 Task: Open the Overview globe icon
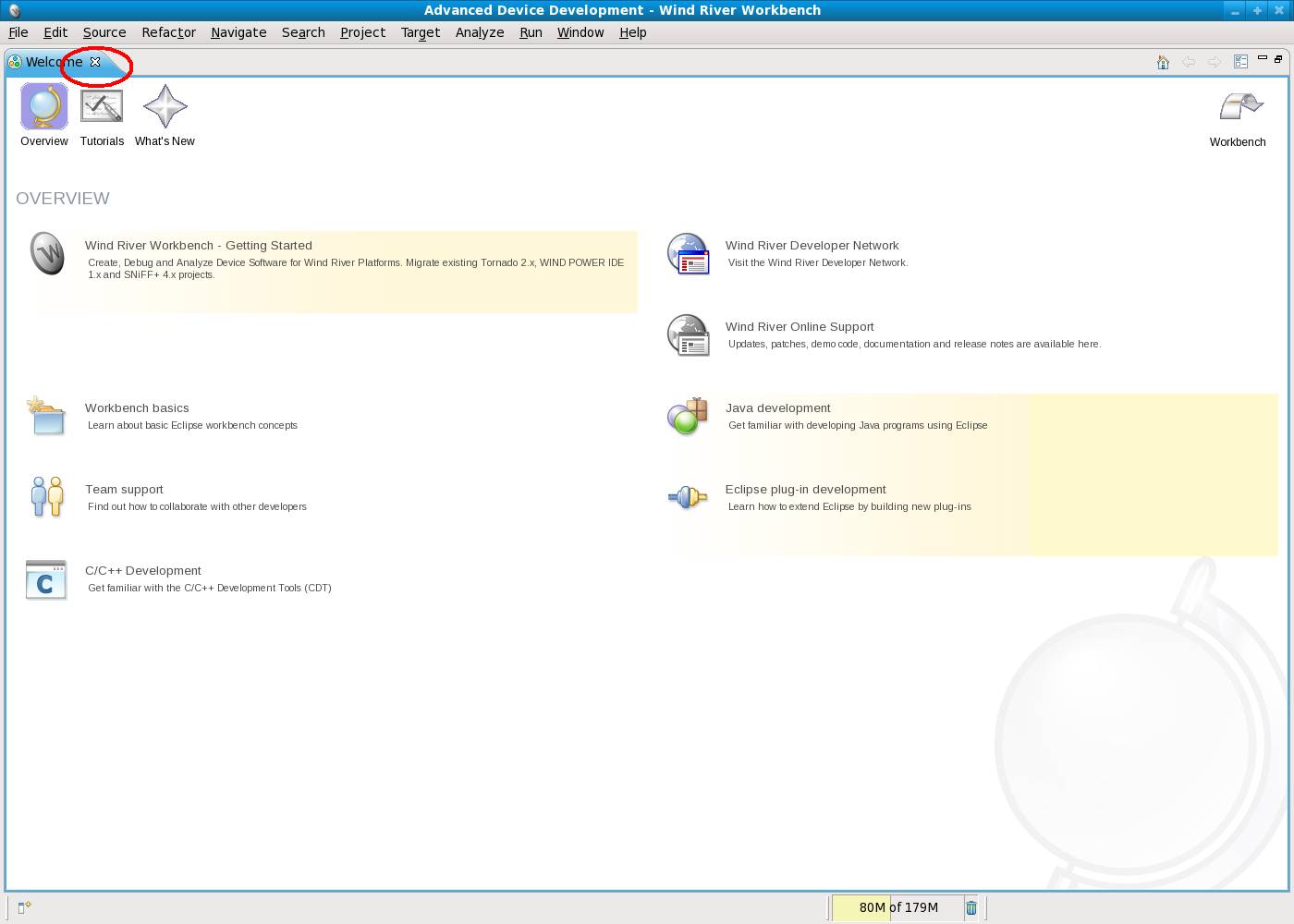44,106
